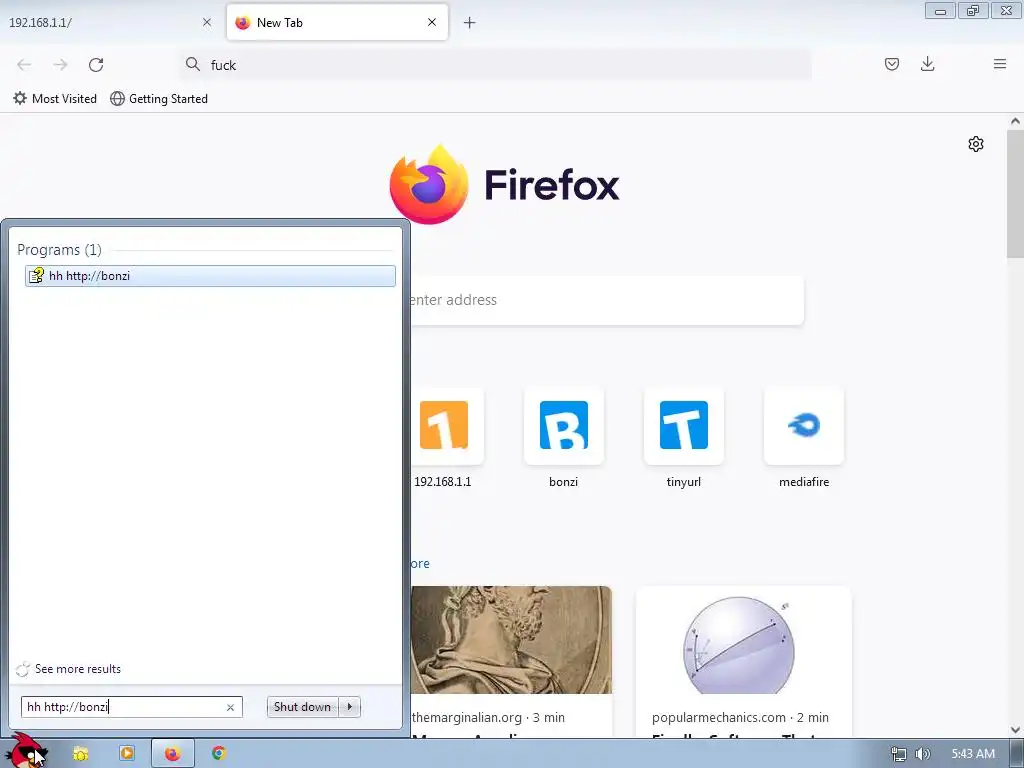1024x768 pixels.
Task: Open the Firefox hamburger application menu
Action: 999,64
